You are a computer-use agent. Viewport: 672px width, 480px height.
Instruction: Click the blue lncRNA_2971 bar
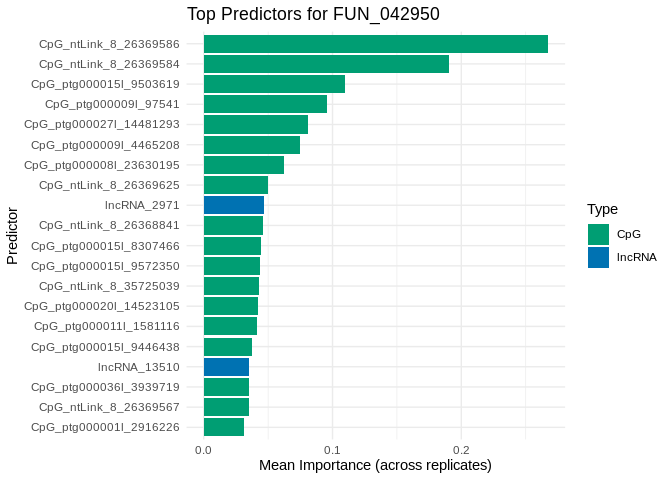[x=233, y=205]
